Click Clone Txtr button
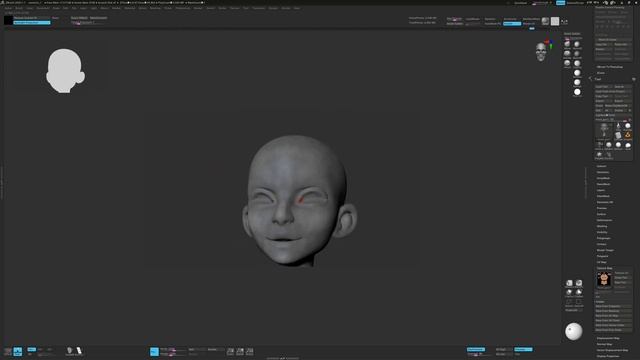This screenshot has height=360, width=640. click(622, 278)
